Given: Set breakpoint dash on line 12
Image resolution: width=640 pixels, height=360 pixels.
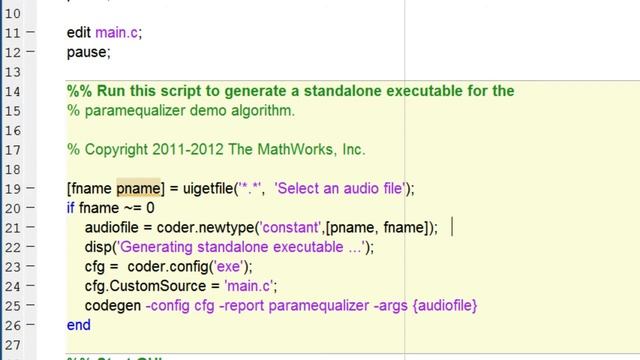Looking at the screenshot, I should (31, 51).
